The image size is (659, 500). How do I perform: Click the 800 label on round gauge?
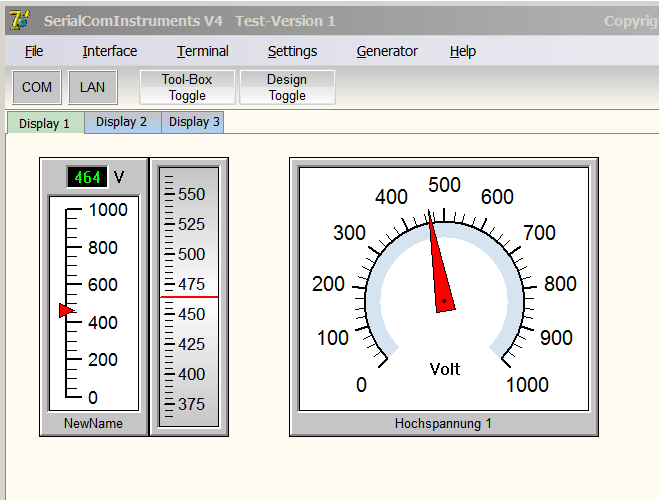point(560,284)
